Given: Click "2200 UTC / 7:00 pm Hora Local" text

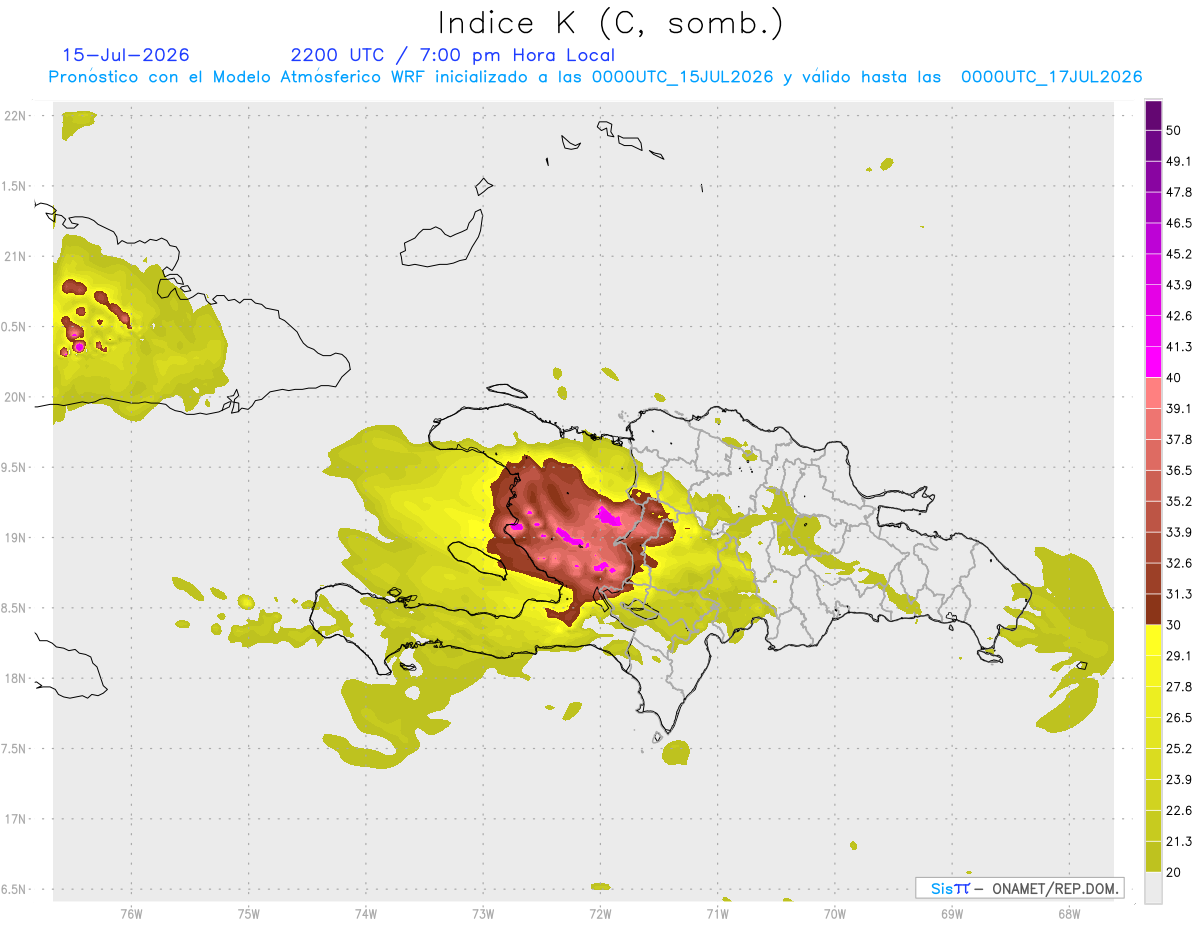Looking at the screenshot, I should (452, 55).
